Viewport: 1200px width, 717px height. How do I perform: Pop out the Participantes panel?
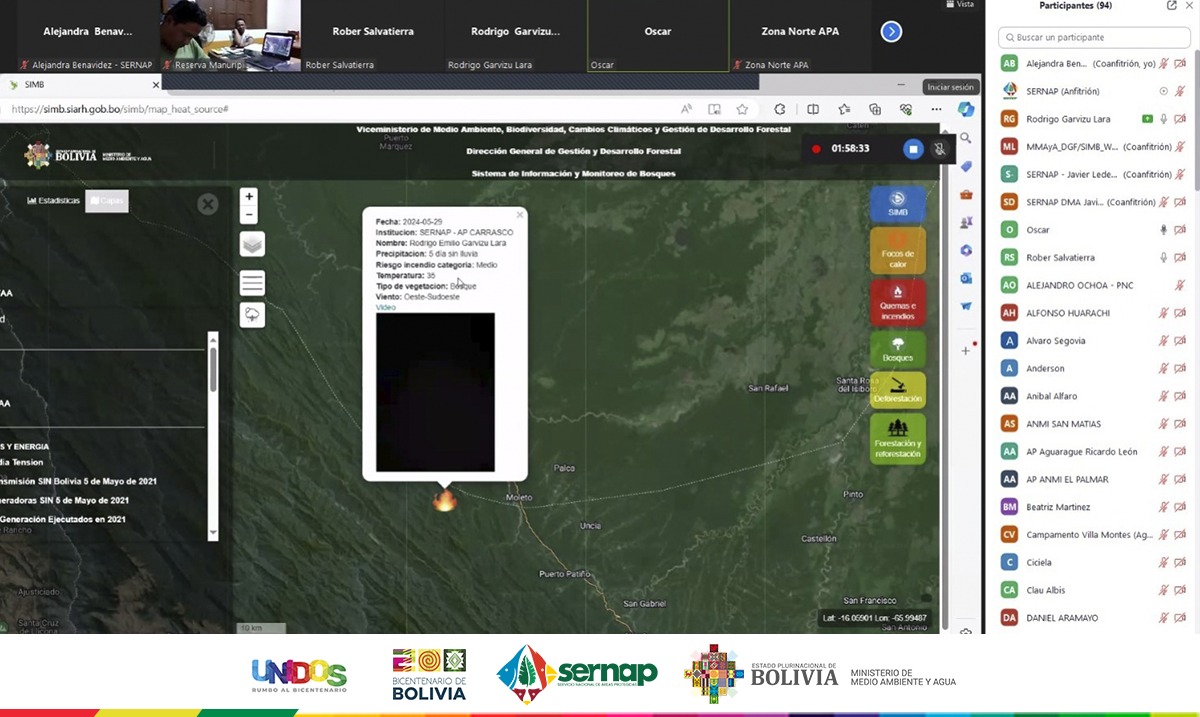click(x=1171, y=6)
